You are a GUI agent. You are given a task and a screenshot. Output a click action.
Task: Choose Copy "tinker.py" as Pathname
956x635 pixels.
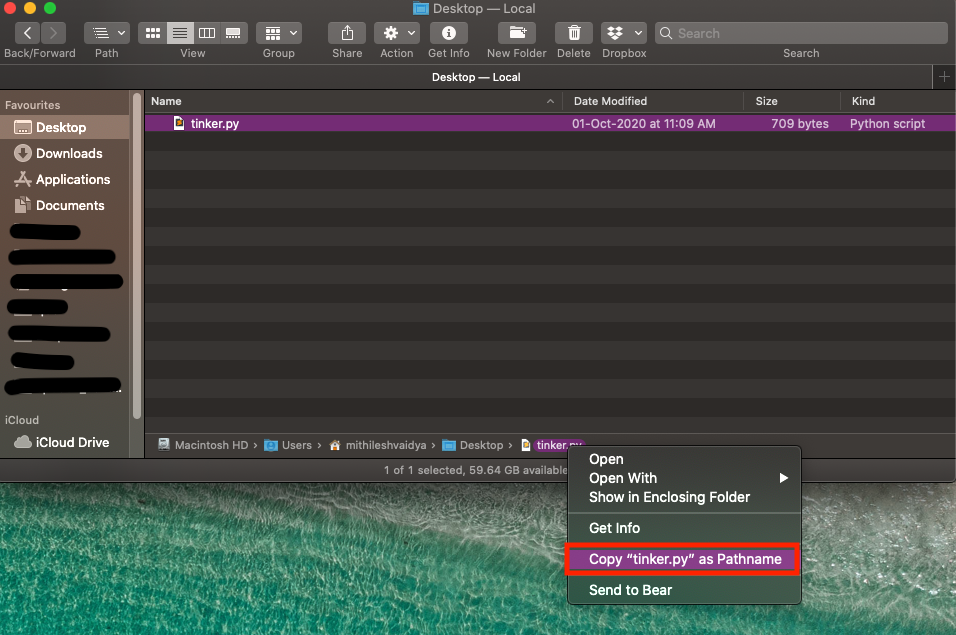coord(684,559)
